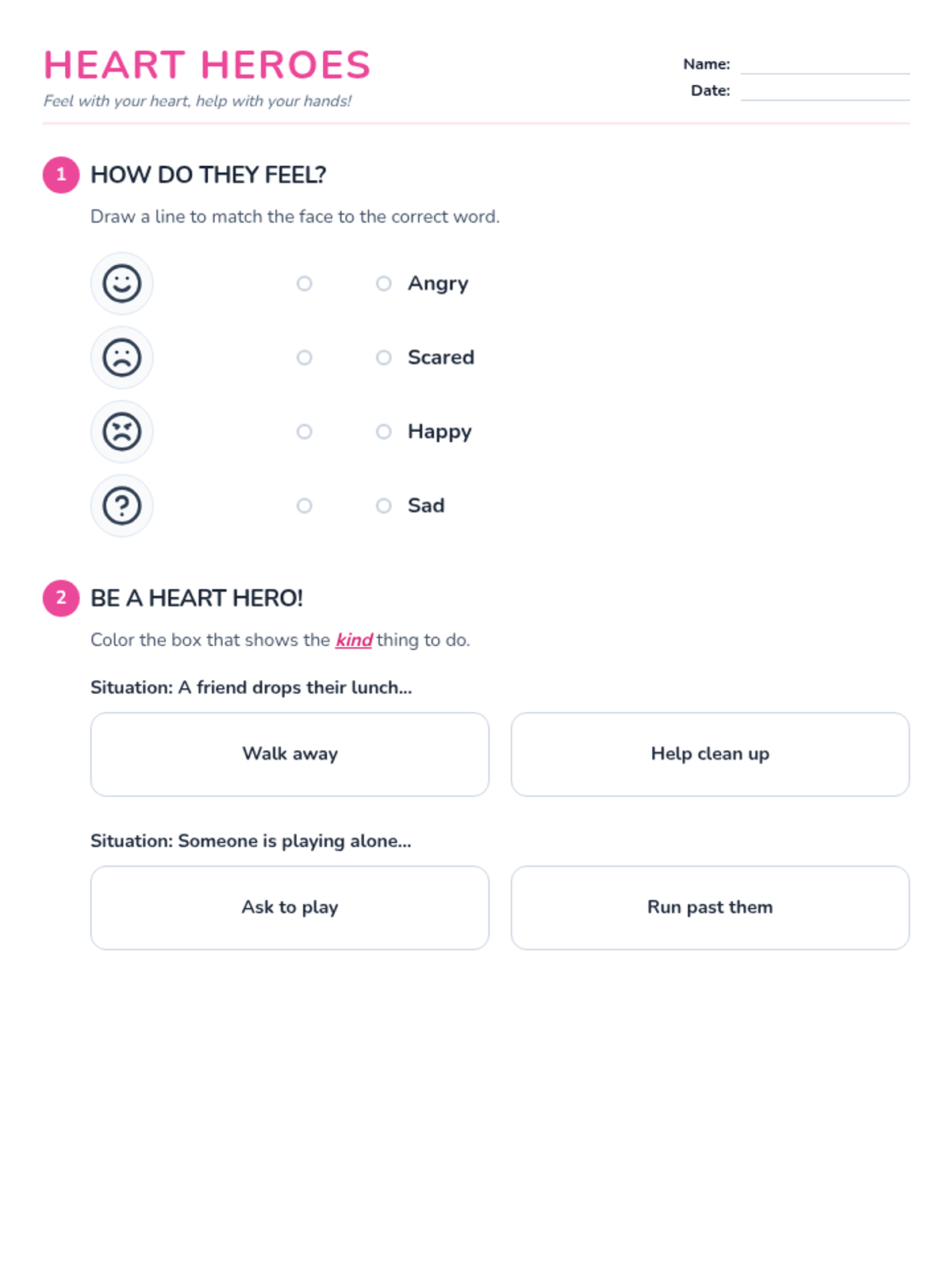This screenshot has height=1270, width=952.
Task: Click the angry face icon
Action: tap(121, 432)
